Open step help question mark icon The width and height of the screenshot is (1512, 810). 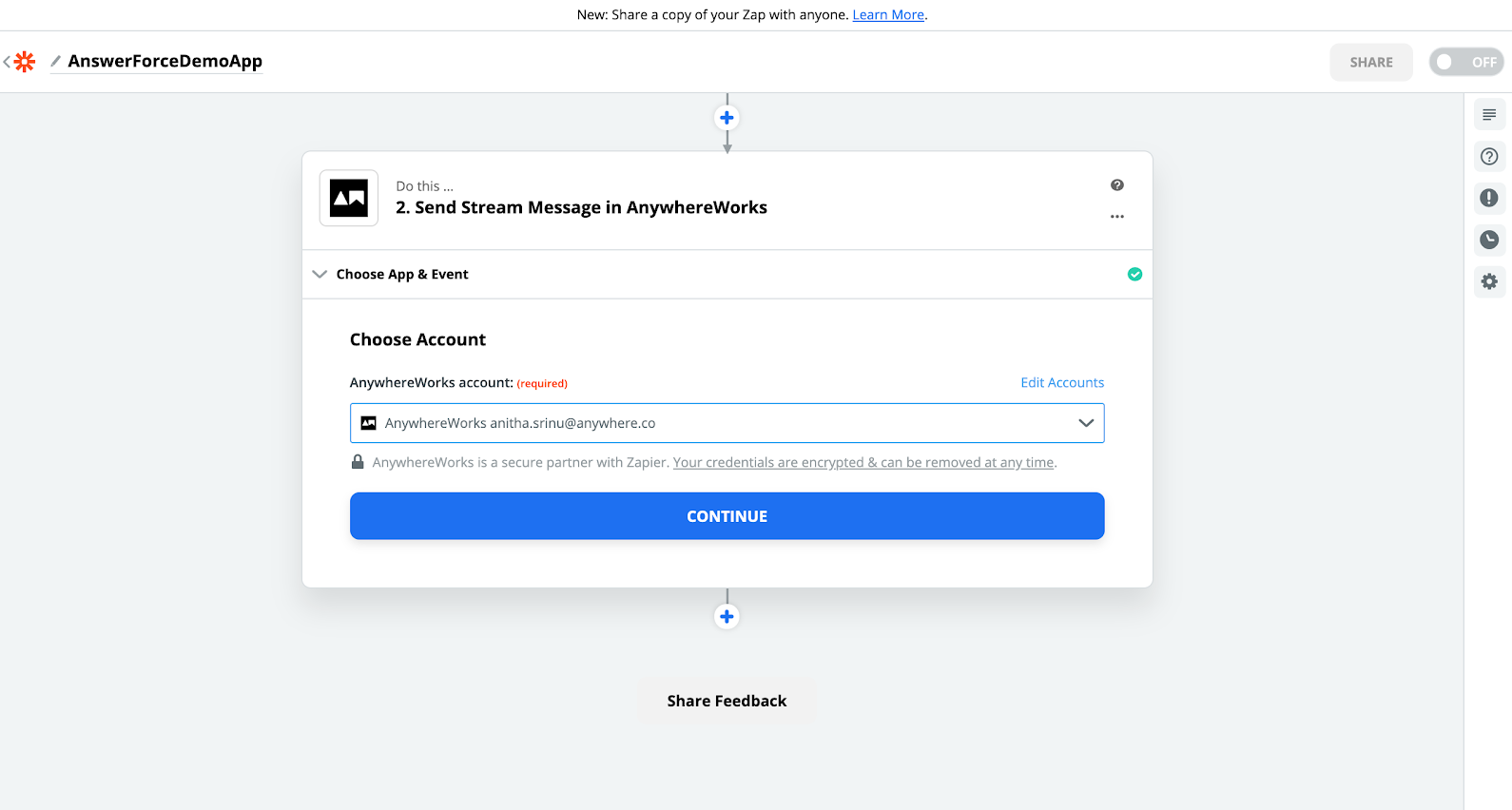tap(1117, 185)
